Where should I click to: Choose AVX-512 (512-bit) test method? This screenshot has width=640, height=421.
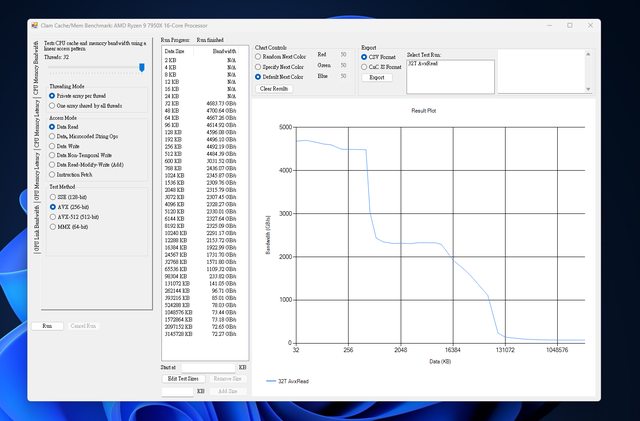point(52,217)
